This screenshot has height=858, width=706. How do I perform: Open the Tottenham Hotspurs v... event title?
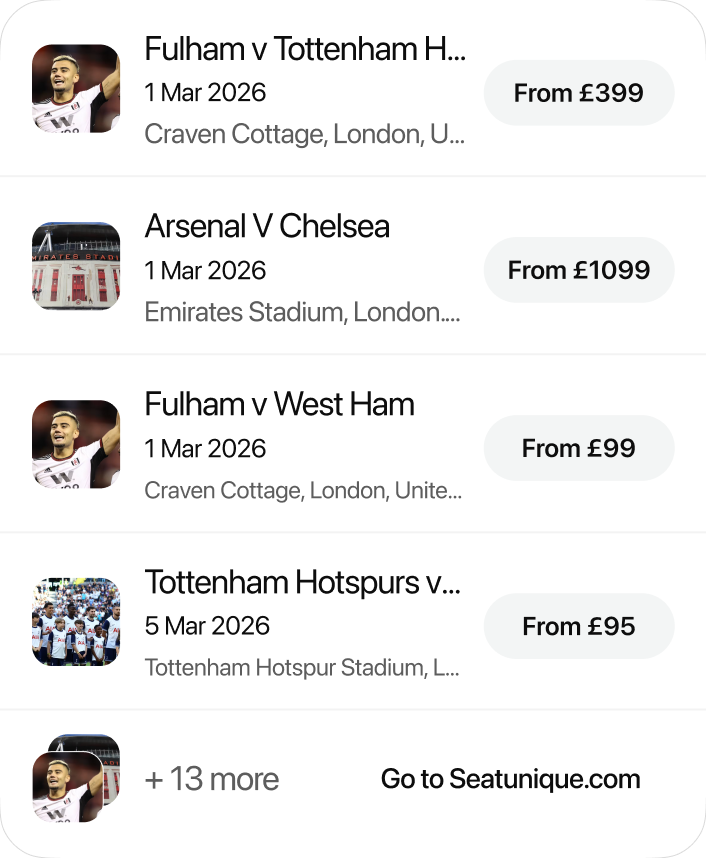tap(303, 582)
